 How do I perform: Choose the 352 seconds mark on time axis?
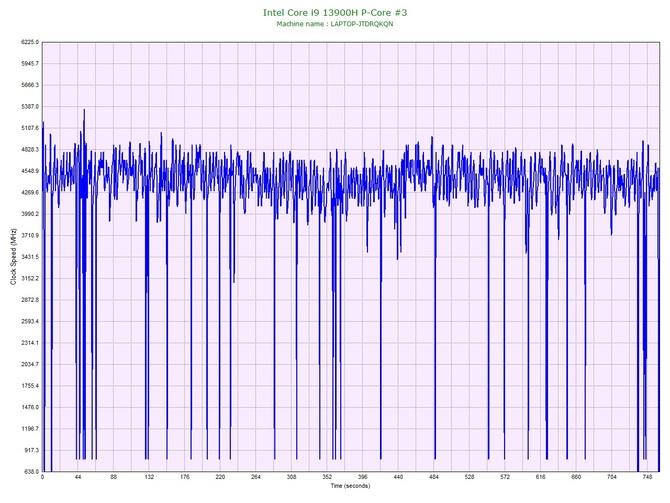pyautogui.click(x=327, y=478)
